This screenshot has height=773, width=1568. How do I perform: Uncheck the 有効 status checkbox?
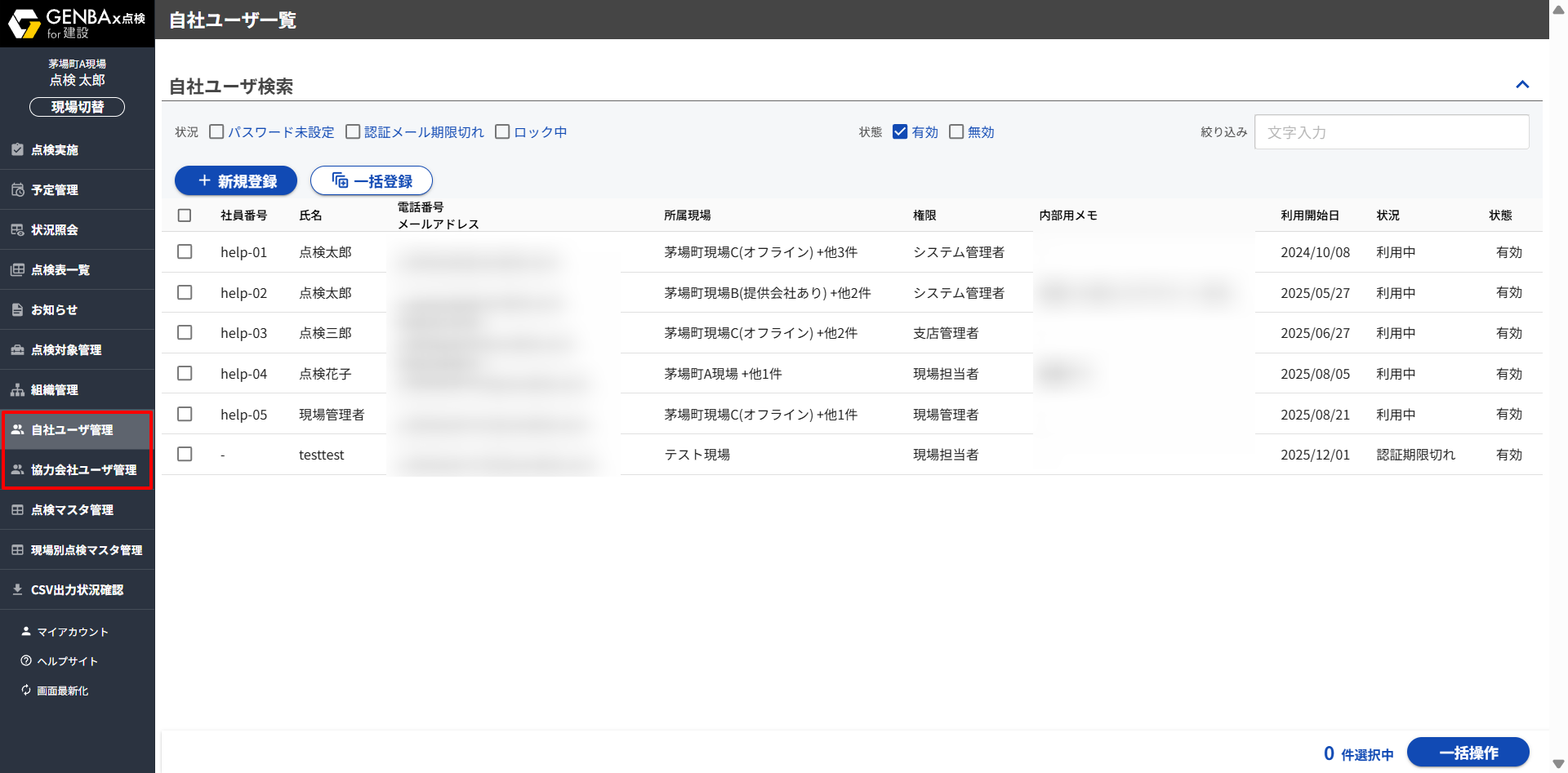pyautogui.click(x=900, y=131)
